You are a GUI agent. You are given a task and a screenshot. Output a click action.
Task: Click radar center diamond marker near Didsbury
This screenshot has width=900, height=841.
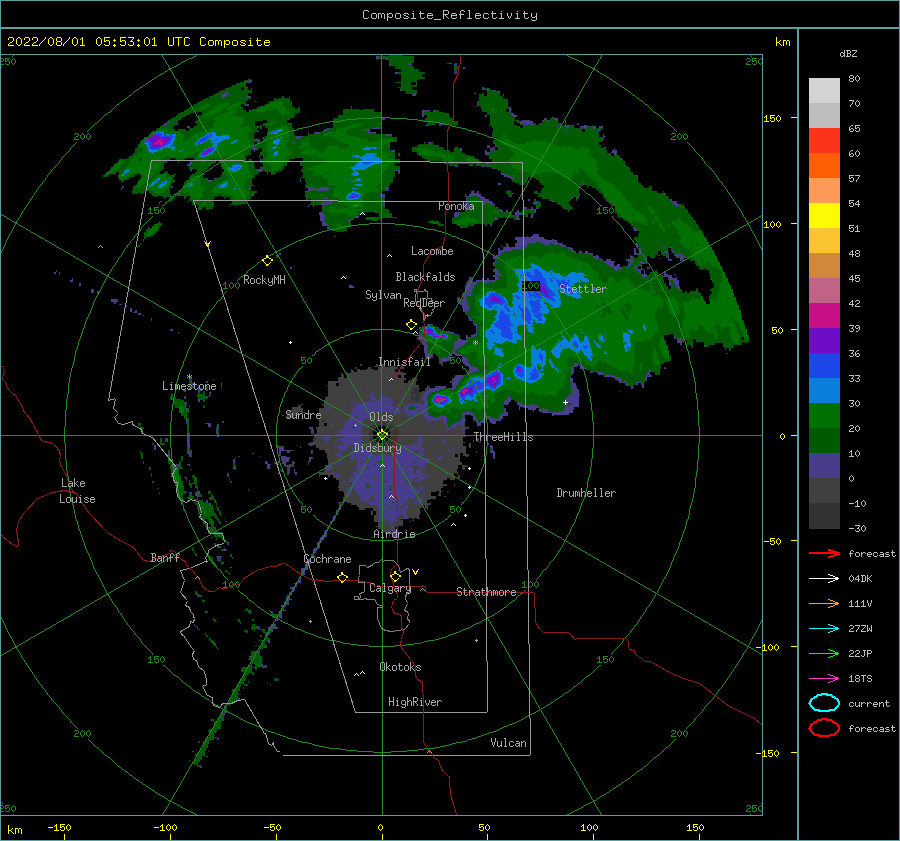tap(382, 435)
